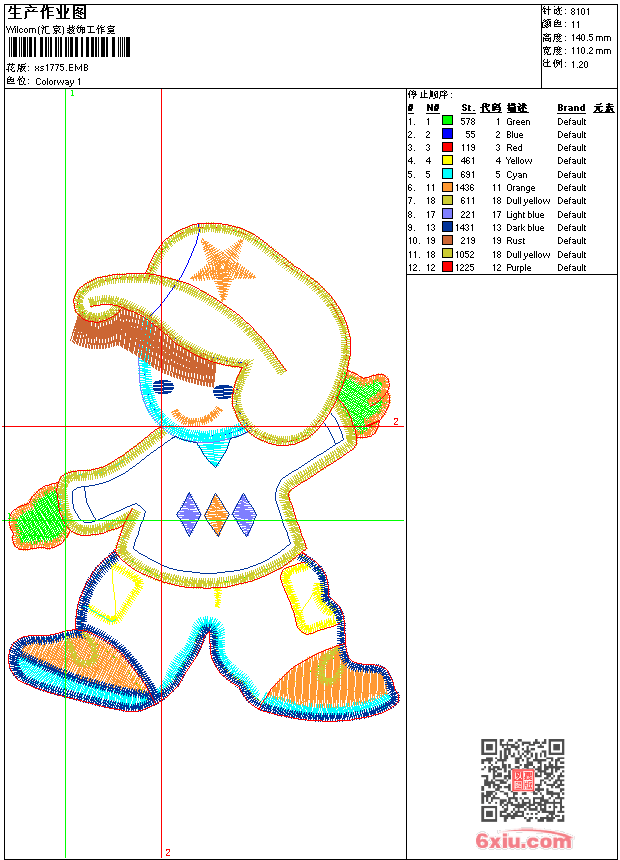Click the stitch count 578 in Green row
The image size is (620, 860).
468,122
